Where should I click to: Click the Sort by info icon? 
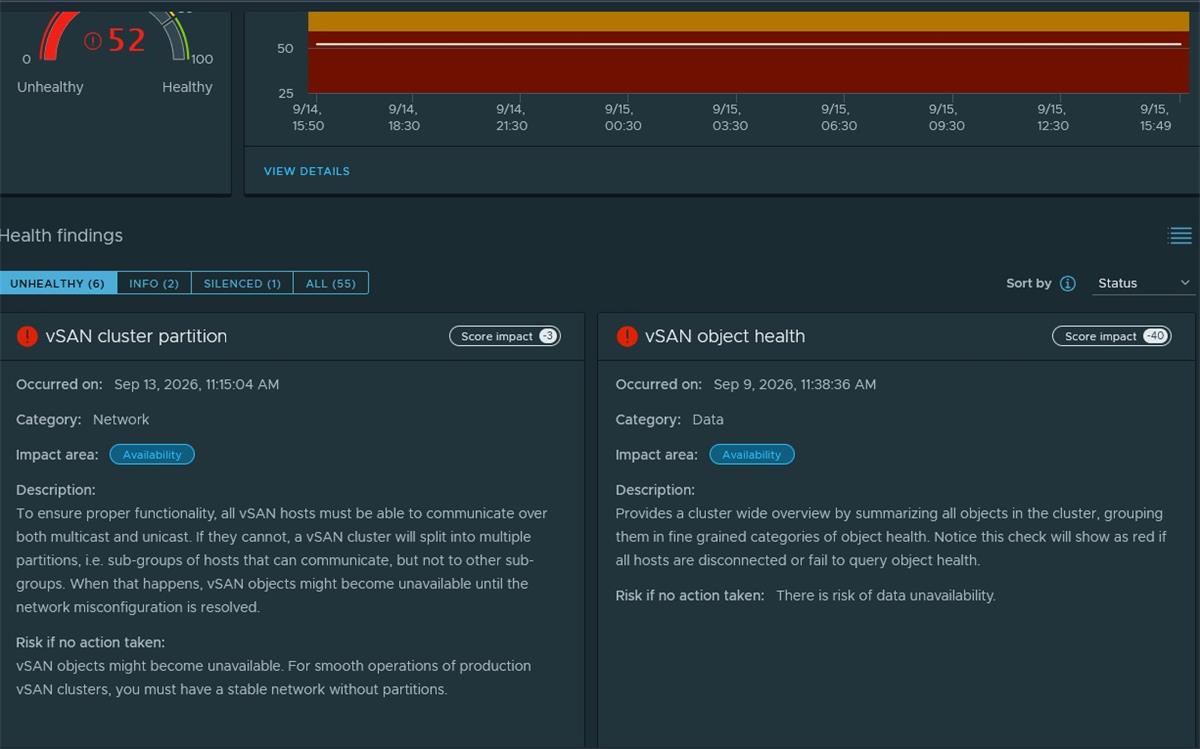1068,283
